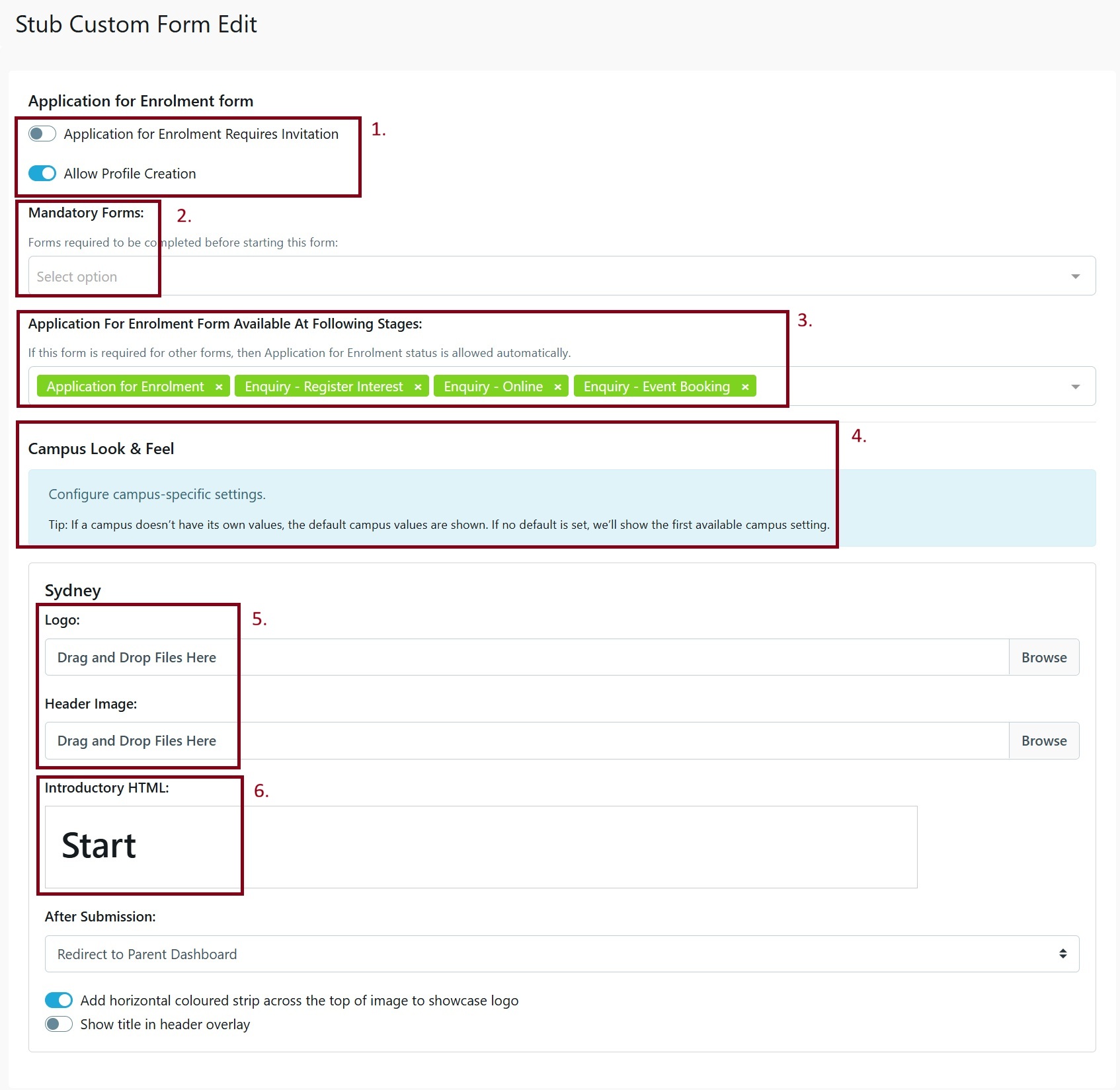Click the blank HTML content textarea
1120x1090 pixels.
582,846
